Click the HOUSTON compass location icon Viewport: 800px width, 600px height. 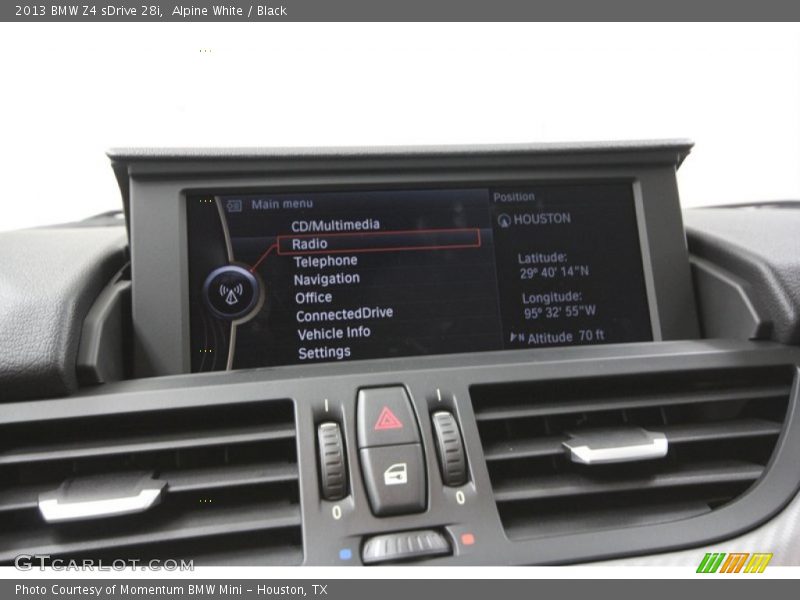[x=504, y=220]
